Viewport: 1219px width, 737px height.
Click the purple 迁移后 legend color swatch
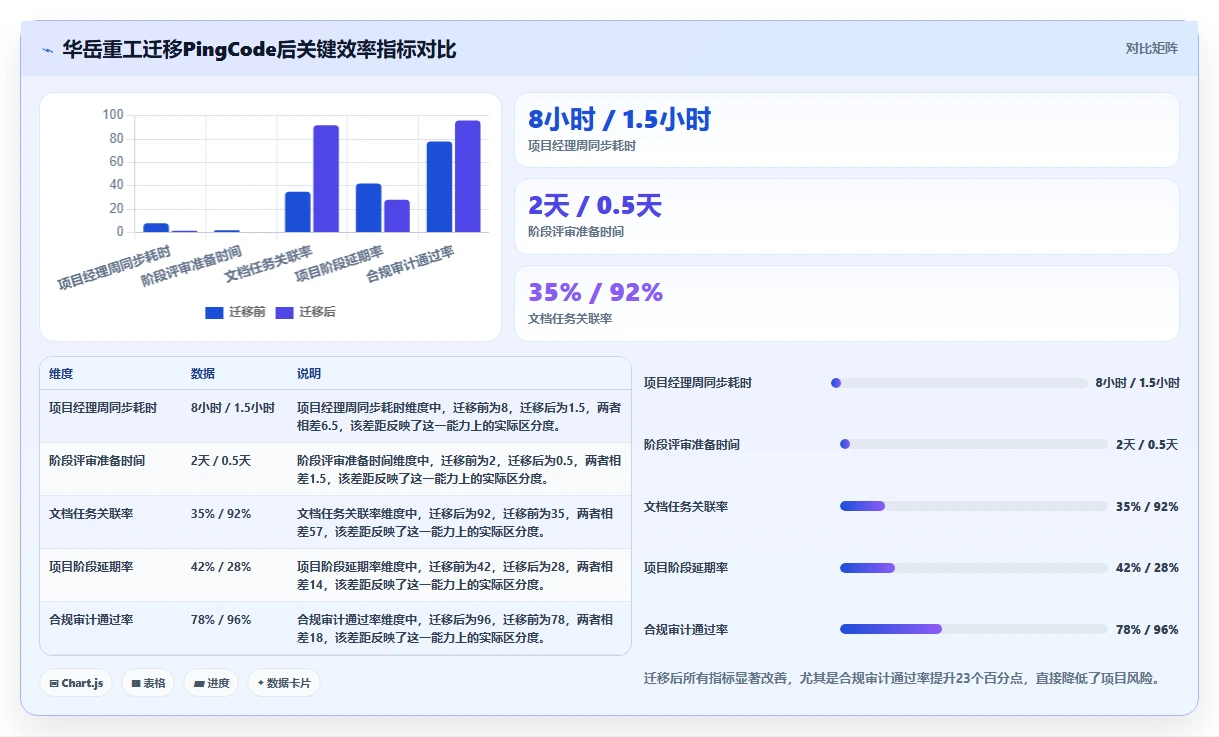284,313
